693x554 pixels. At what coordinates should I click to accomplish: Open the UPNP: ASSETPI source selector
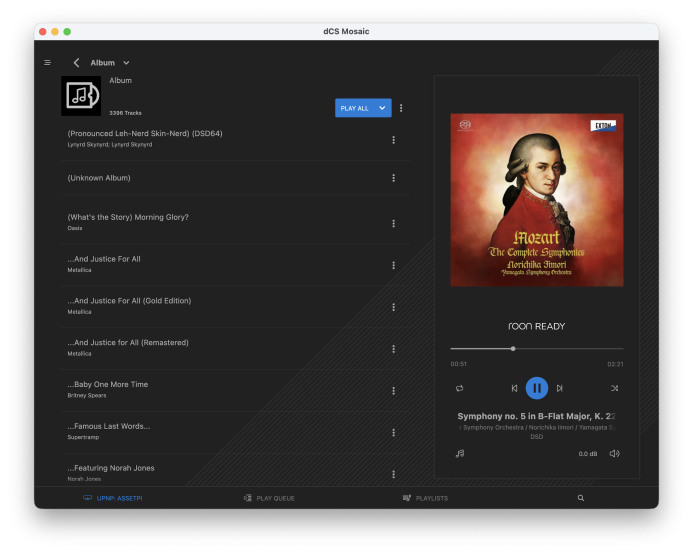(x=113, y=498)
